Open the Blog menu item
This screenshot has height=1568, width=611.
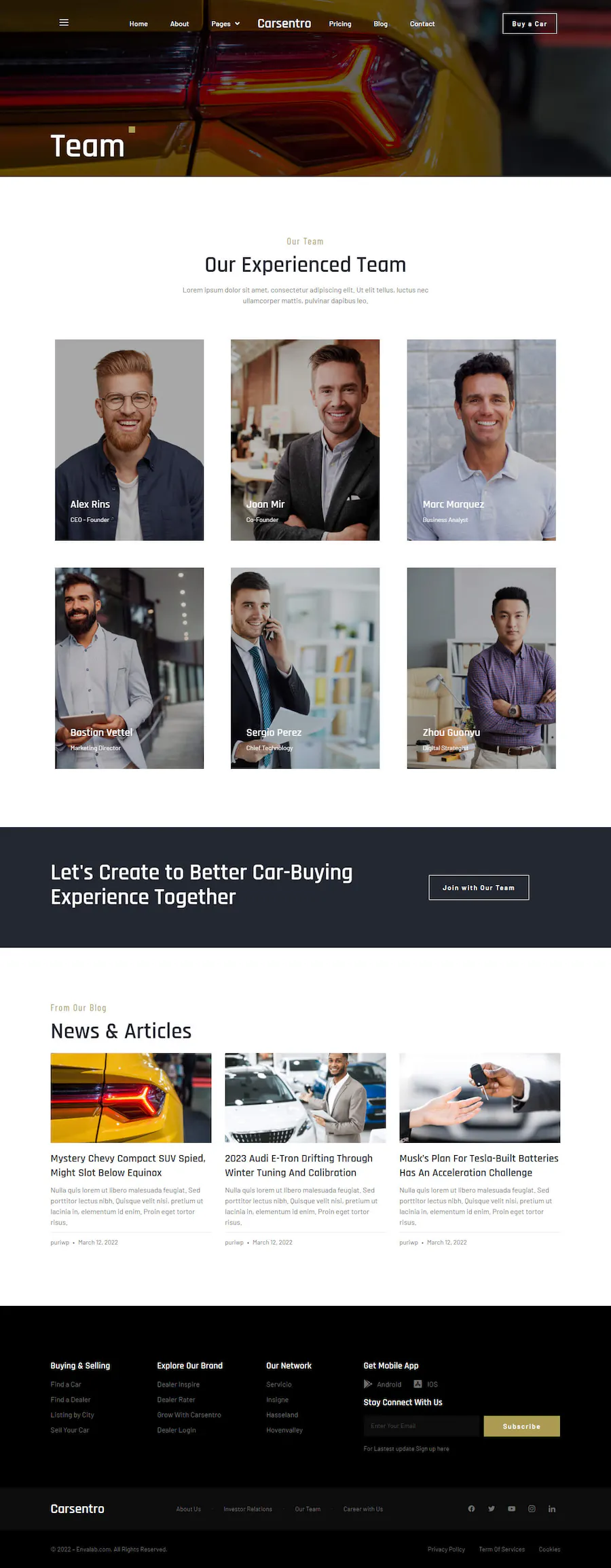(380, 24)
